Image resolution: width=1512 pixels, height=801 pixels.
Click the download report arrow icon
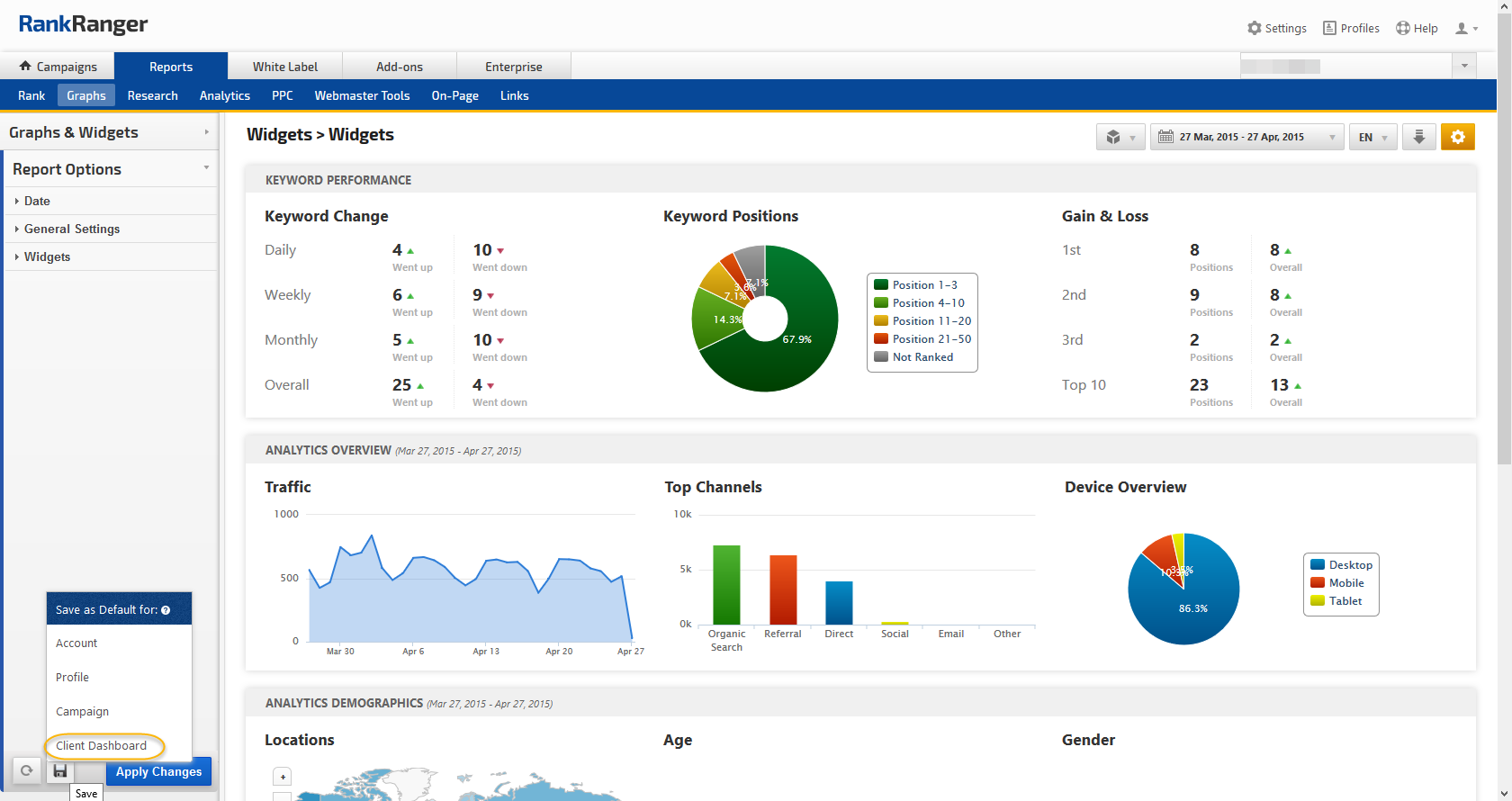coord(1418,137)
